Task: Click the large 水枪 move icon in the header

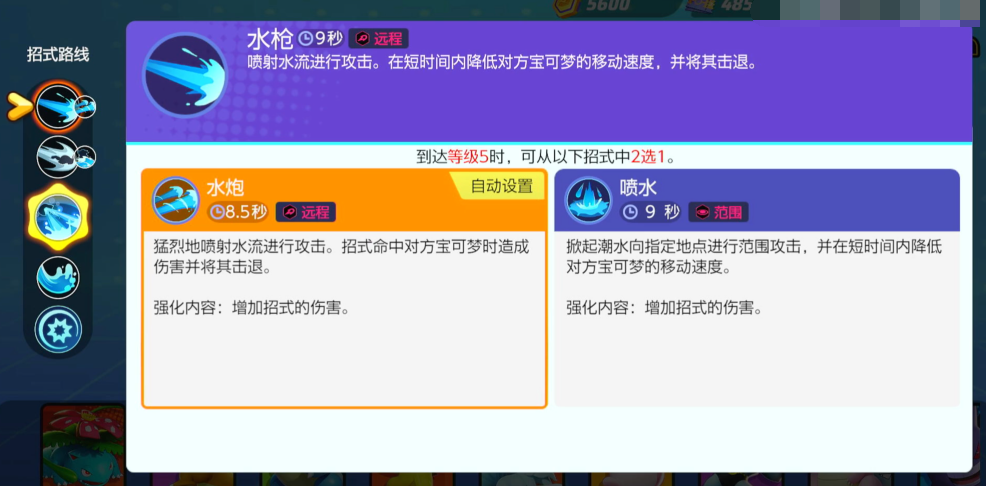Action: coord(184,76)
